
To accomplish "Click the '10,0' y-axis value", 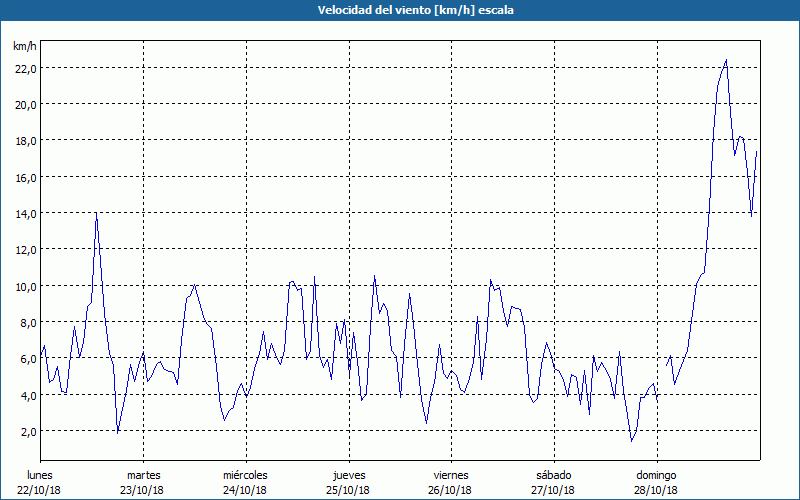I will [26, 287].
